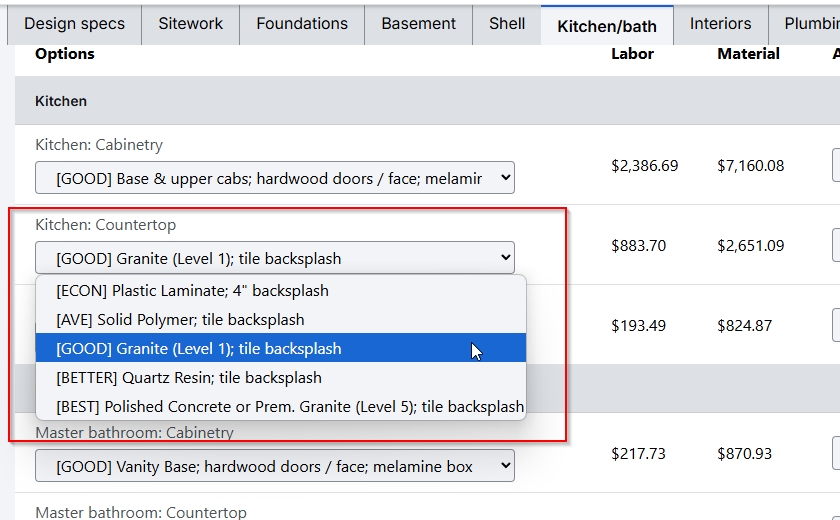Screen dimensions: 840x520
Task: Choose the BETTER Quartz Resin option
Action: [x=189, y=378]
